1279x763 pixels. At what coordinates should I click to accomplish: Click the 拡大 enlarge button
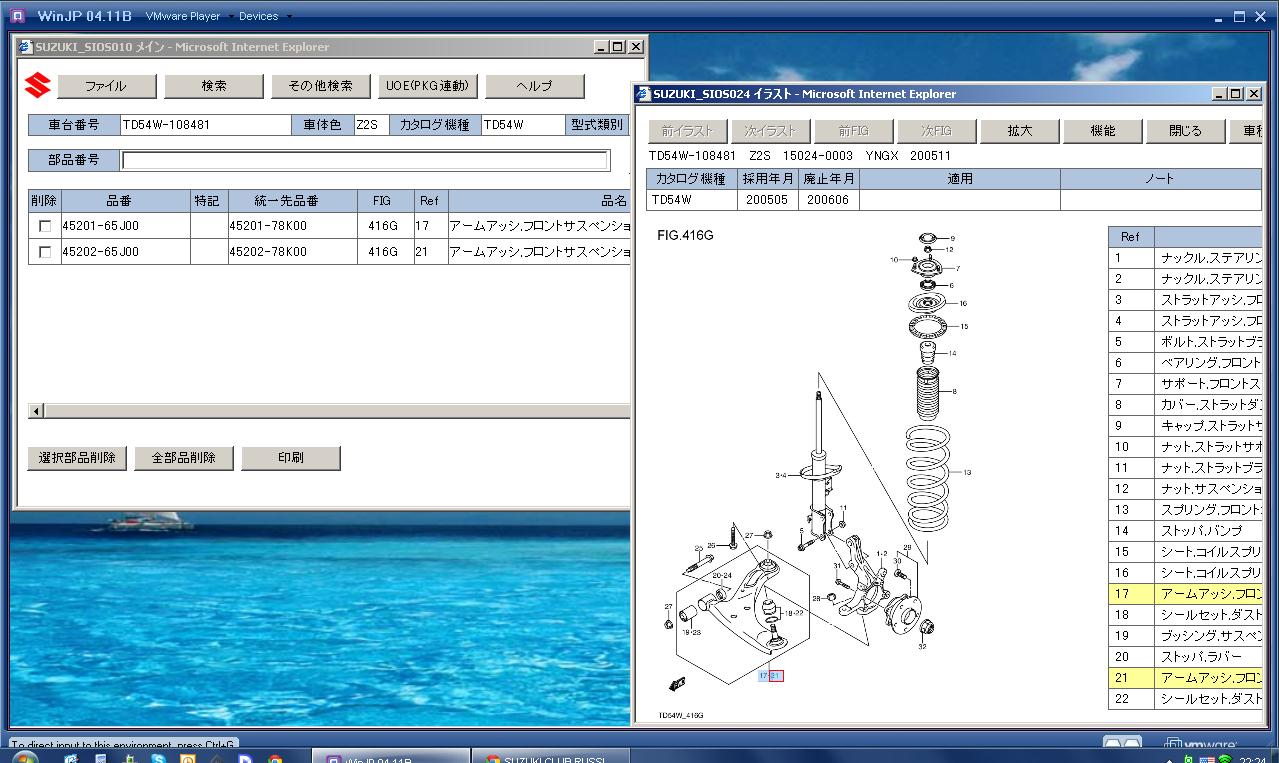coord(1020,131)
